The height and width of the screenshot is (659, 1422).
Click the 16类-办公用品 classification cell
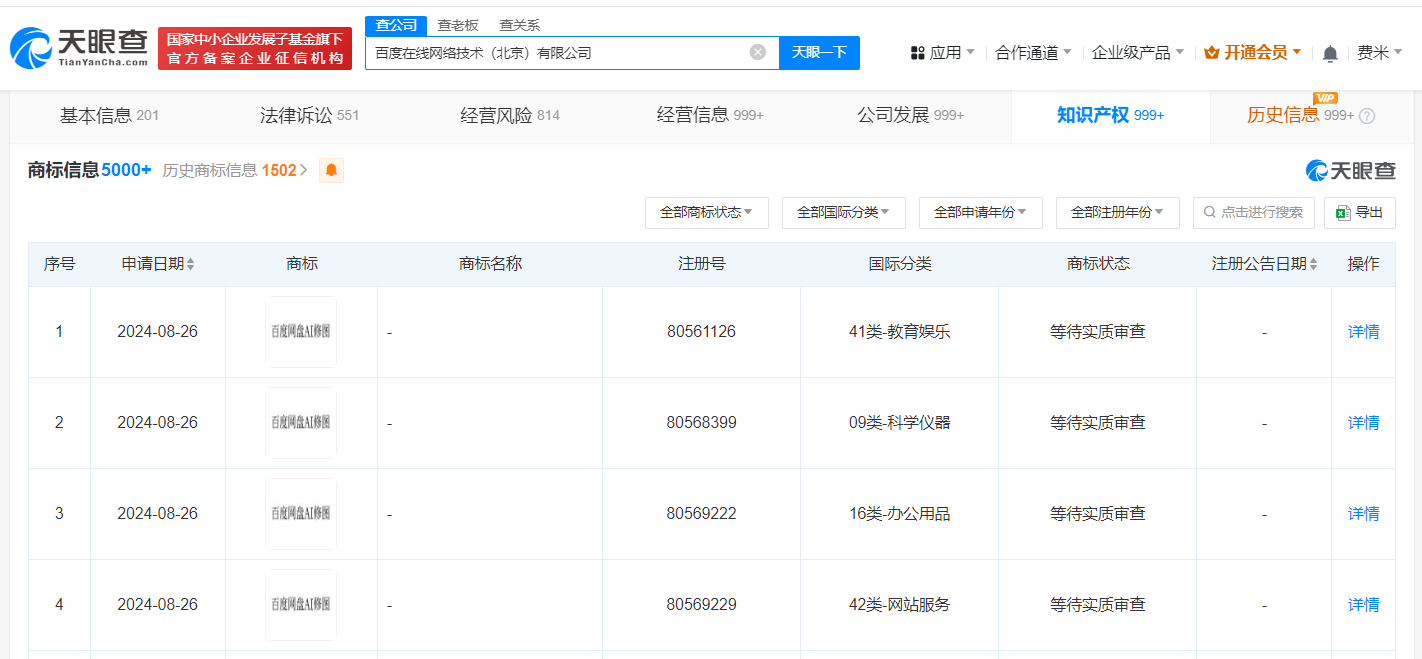(899, 514)
